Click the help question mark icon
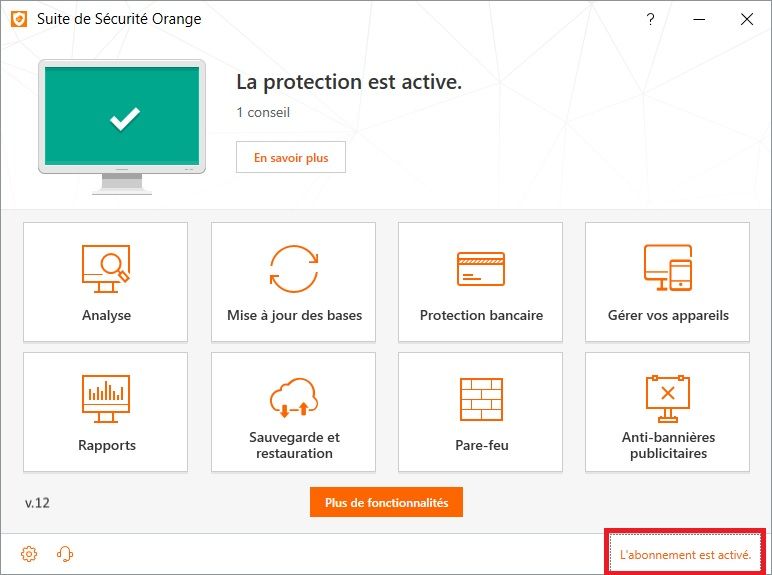 650,20
